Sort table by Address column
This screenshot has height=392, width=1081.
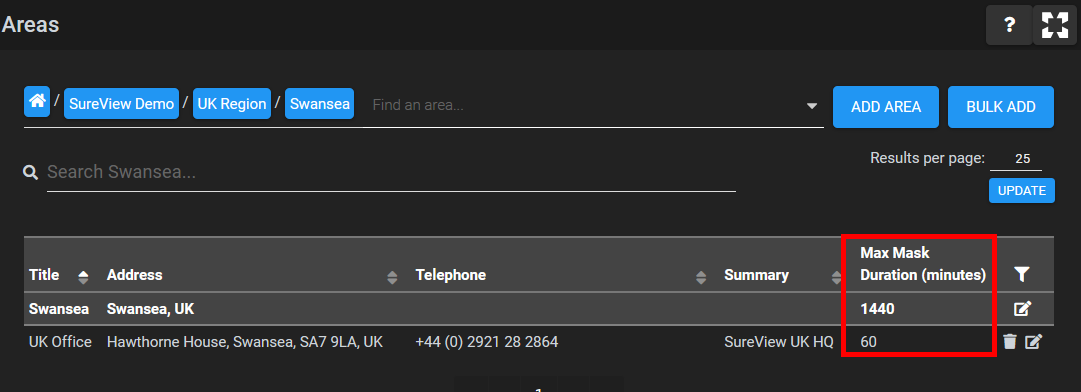click(x=392, y=277)
